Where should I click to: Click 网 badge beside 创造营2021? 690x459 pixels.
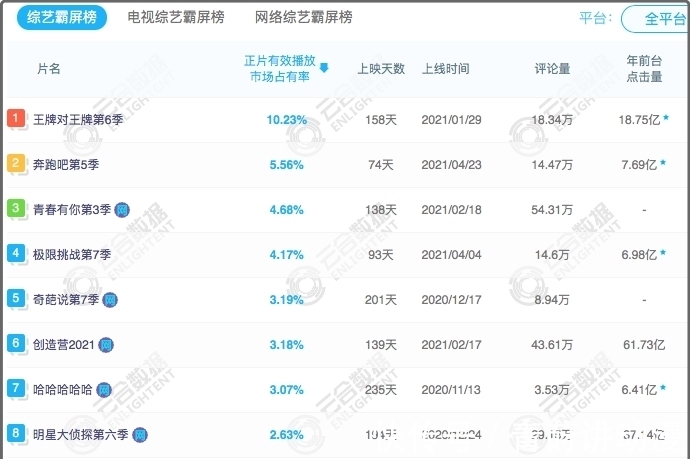click(x=106, y=345)
